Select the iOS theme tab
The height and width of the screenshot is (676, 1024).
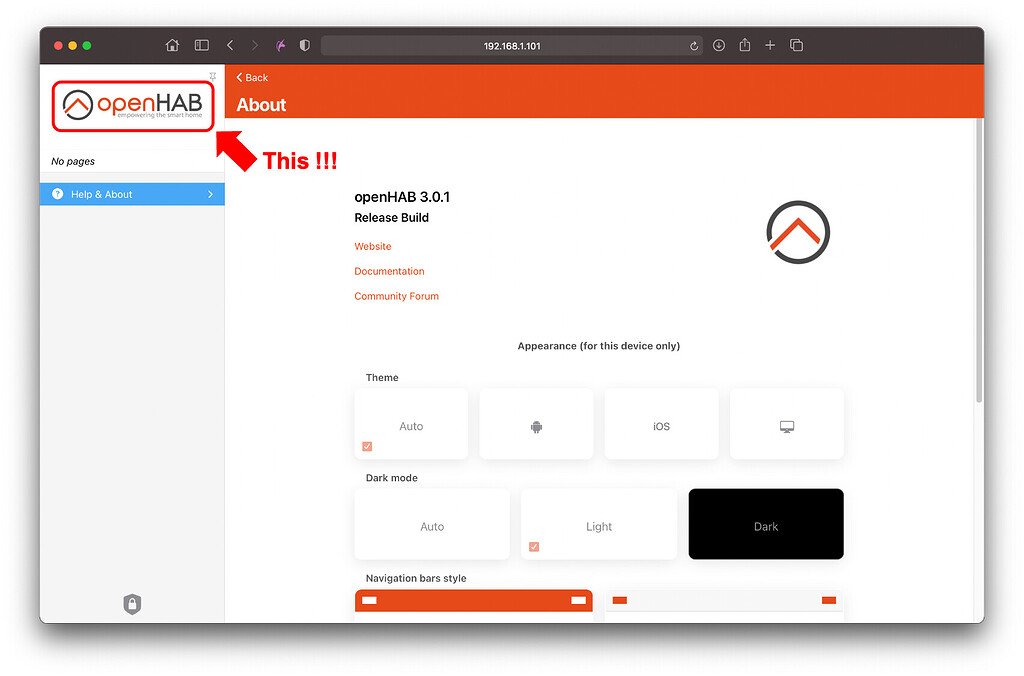661,425
